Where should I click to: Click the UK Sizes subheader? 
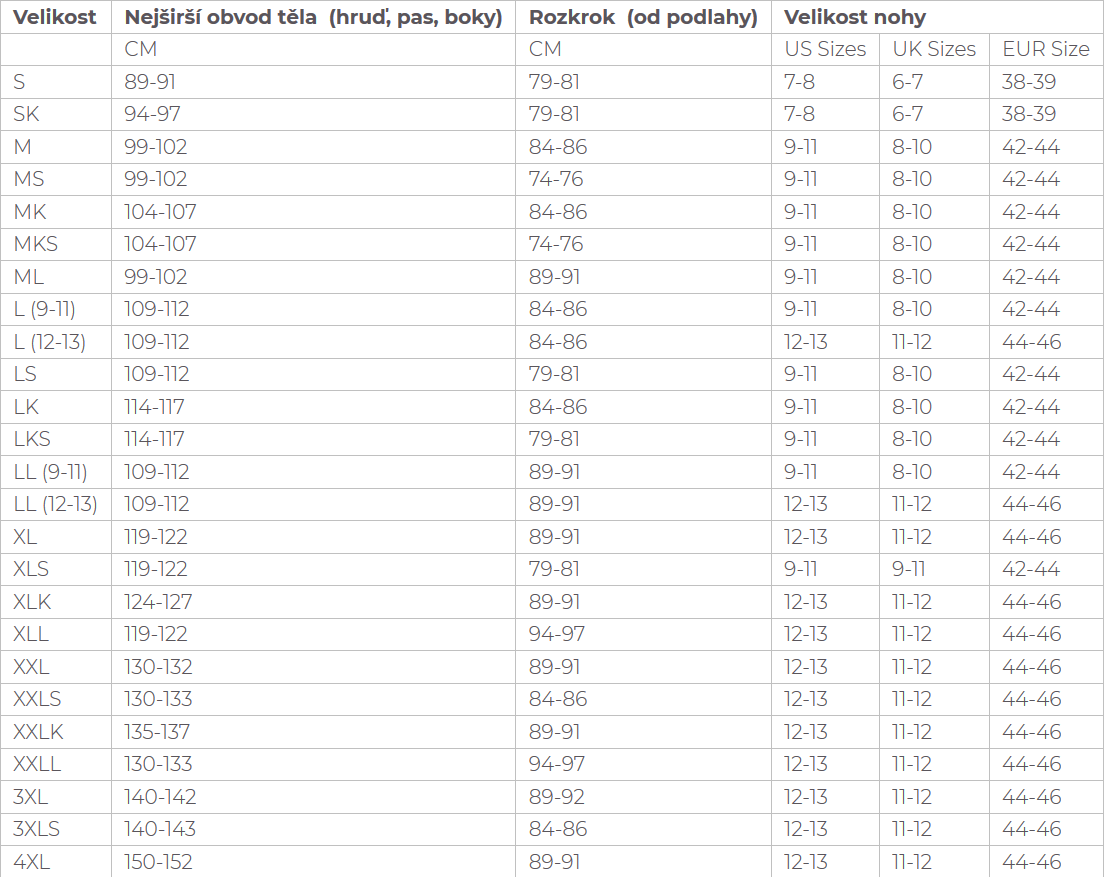934,49
